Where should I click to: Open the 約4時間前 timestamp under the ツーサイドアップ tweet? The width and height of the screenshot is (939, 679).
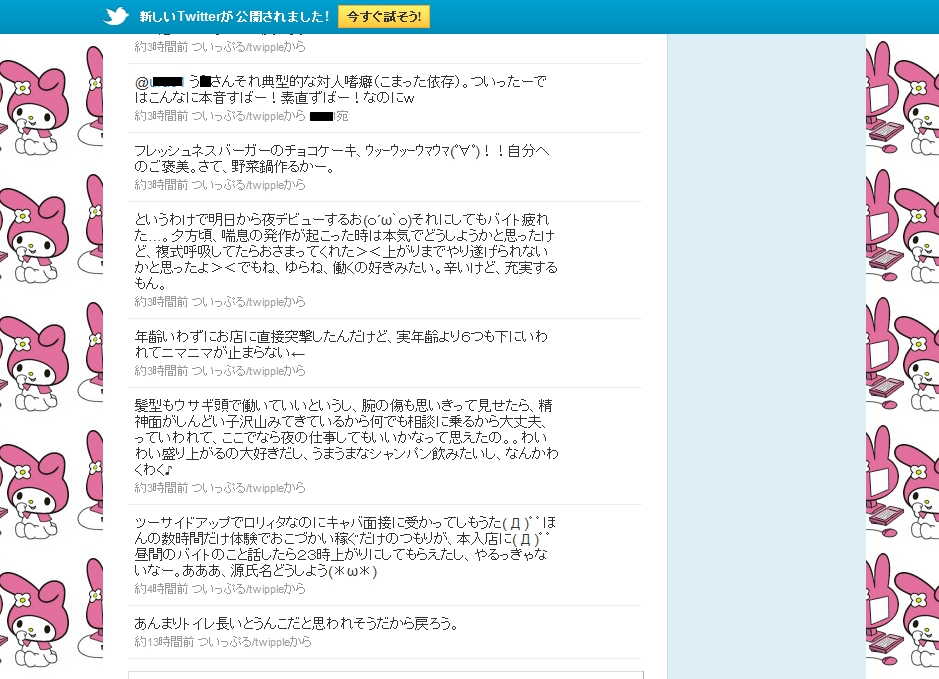pyautogui.click(x=161, y=589)
